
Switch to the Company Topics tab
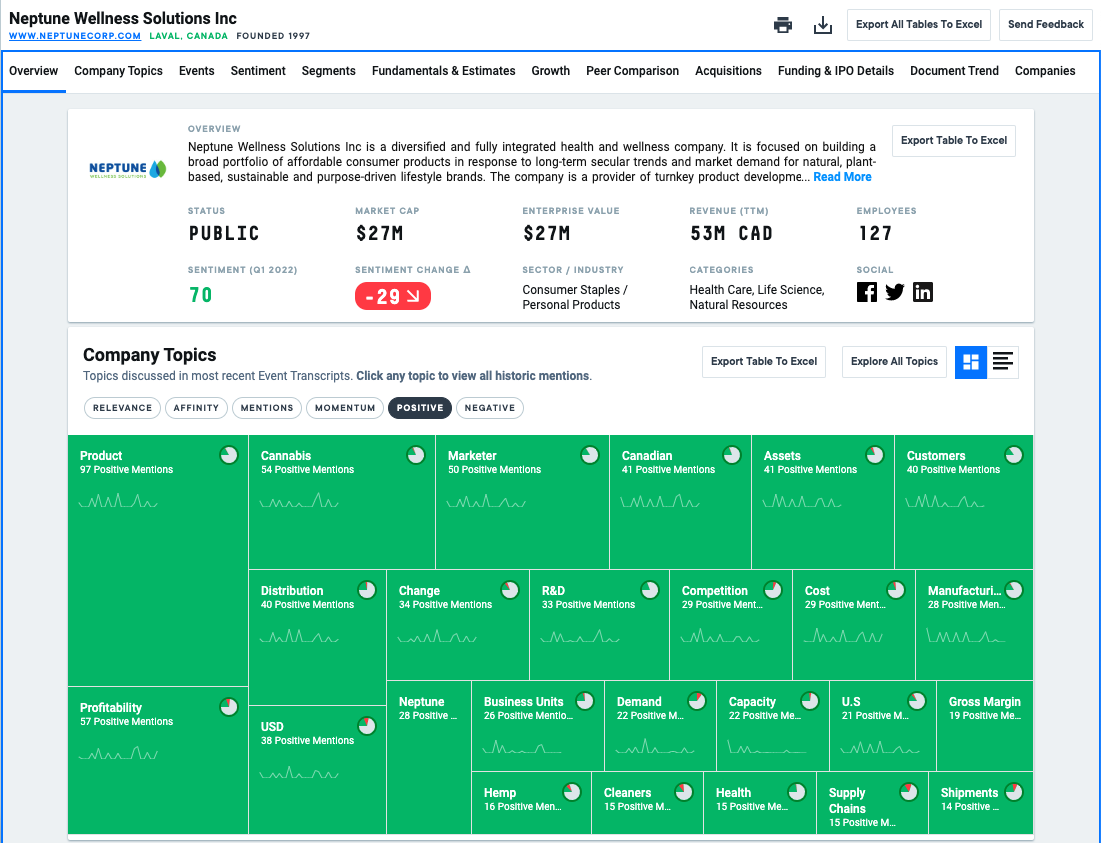[x=119, y=71]
